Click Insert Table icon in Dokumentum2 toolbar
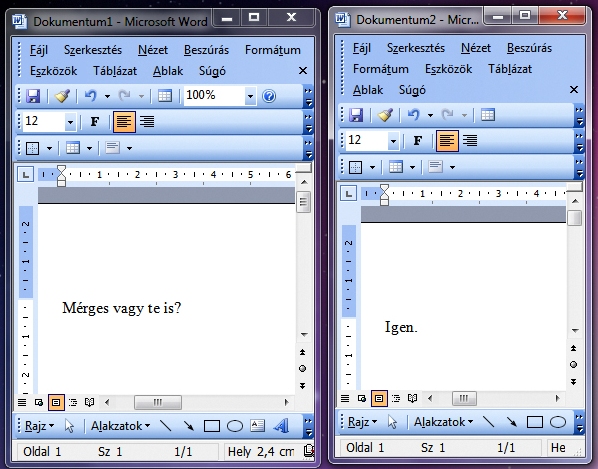The height and width of the screenshot is (469, 598). (x=488, y=115)
